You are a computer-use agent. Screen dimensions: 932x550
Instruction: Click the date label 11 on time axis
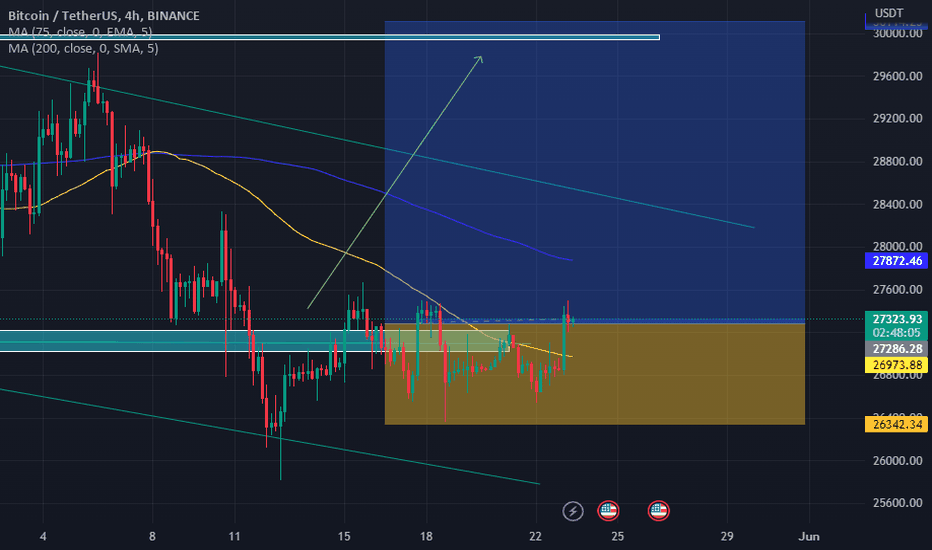coord(234,536)
